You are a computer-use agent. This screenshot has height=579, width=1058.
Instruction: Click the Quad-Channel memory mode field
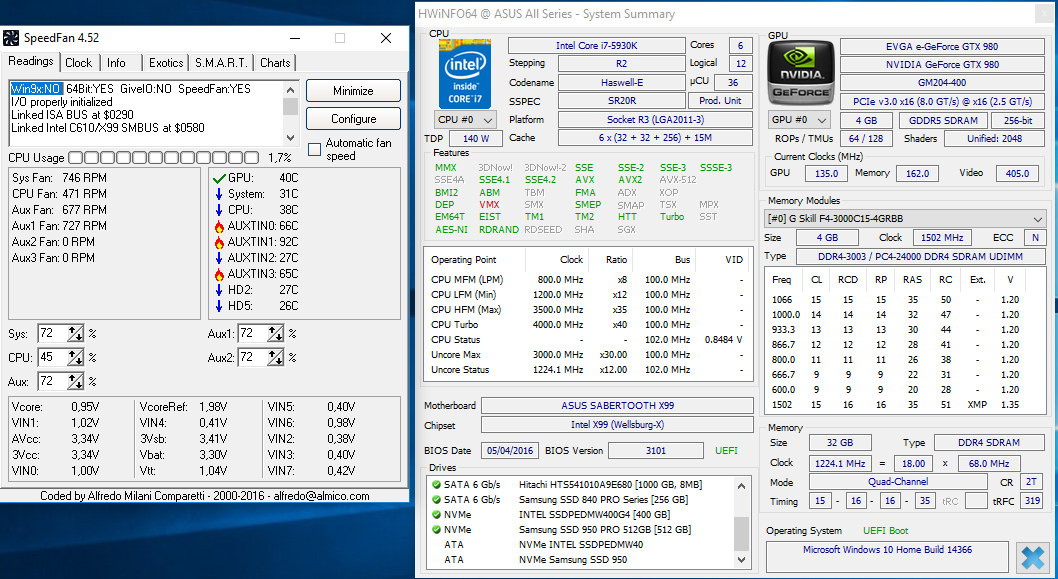point(897,482)
